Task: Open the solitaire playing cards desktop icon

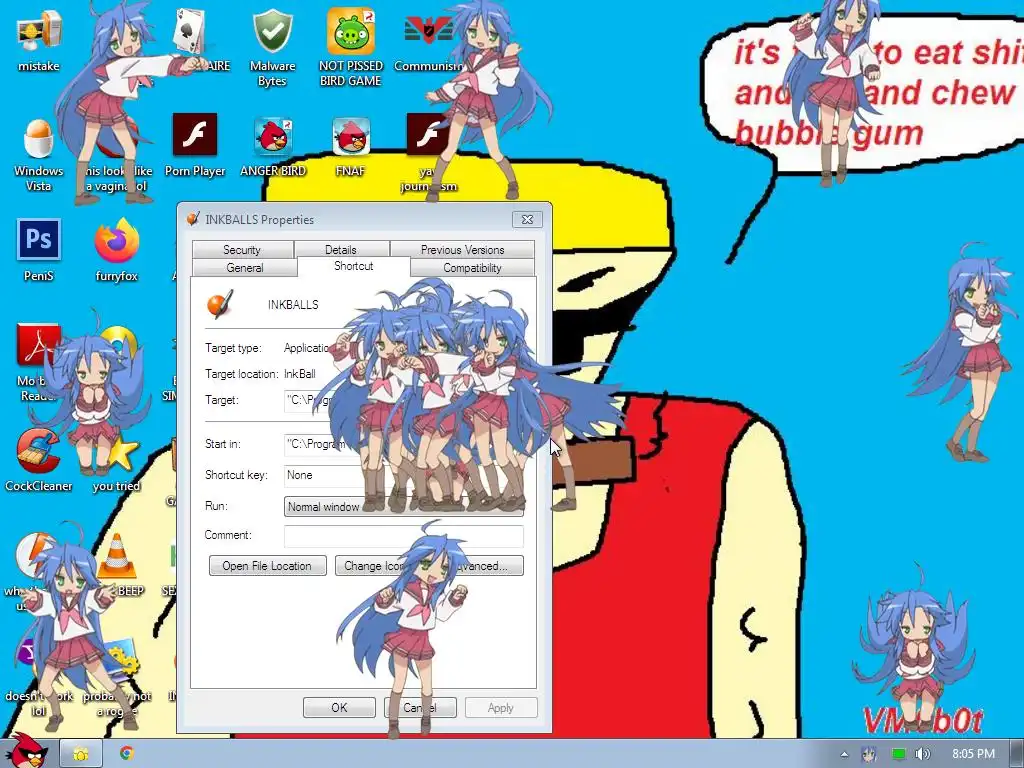Action: [191, 31]
